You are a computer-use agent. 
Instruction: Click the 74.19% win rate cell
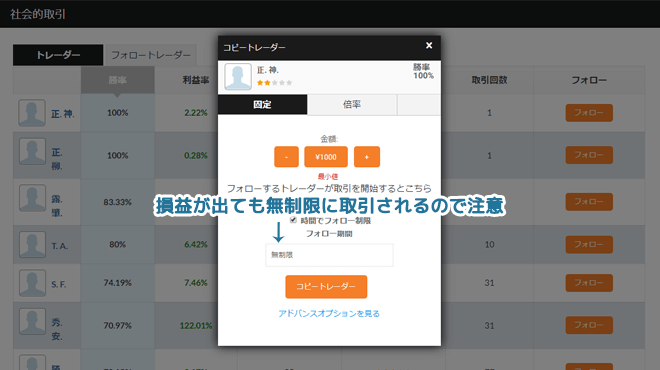pyautogui.click(x=117, y=283)
